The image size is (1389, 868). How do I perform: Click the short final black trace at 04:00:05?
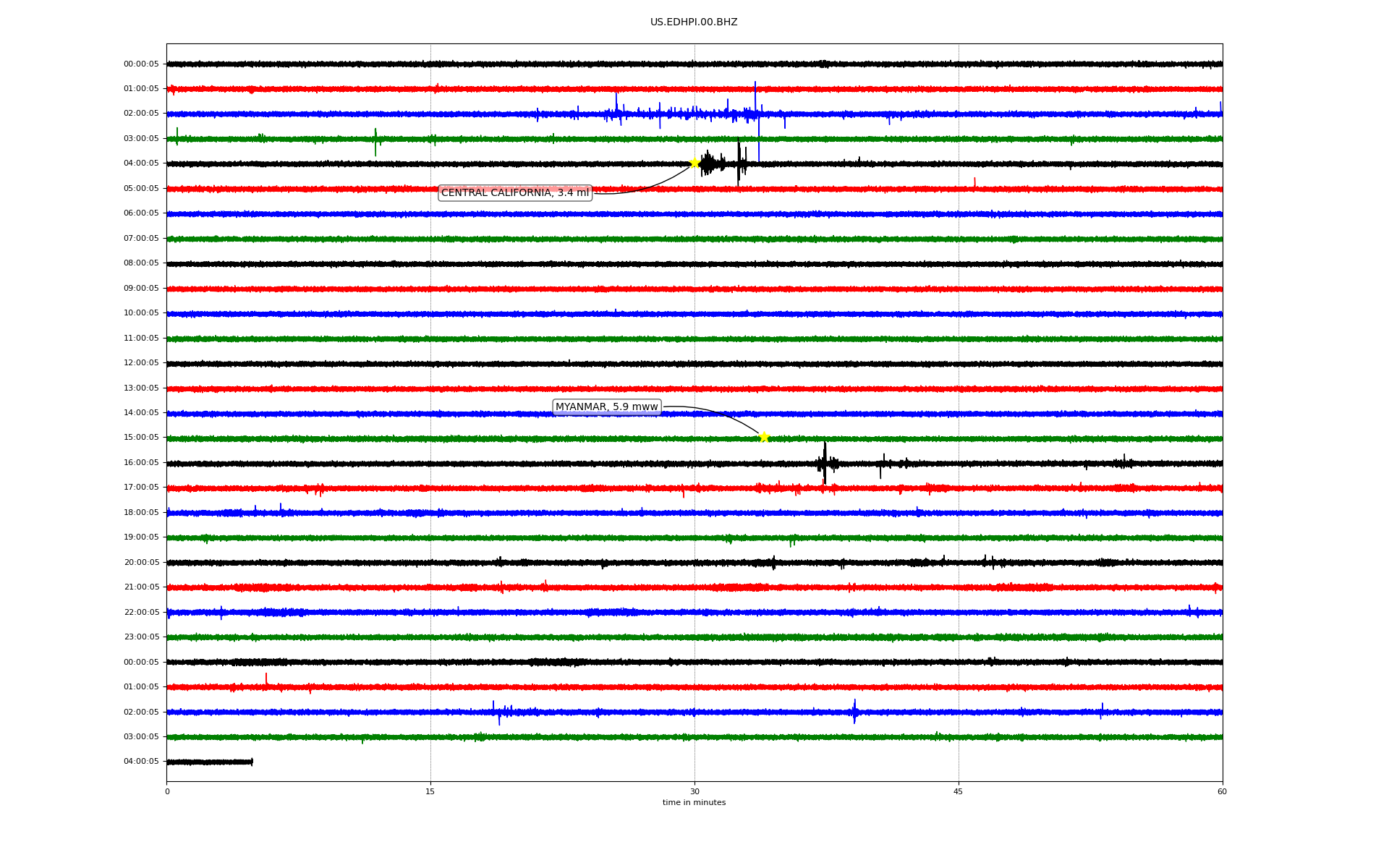point(209,762)
